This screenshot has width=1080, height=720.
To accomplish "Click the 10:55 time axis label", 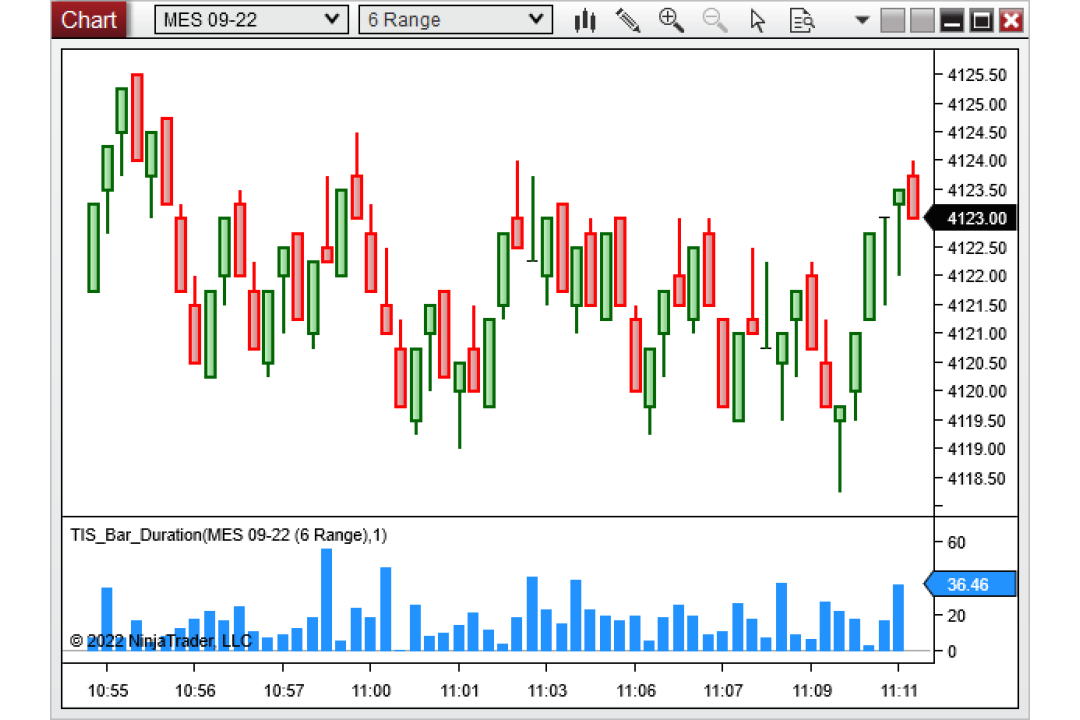I will point(108,690).
